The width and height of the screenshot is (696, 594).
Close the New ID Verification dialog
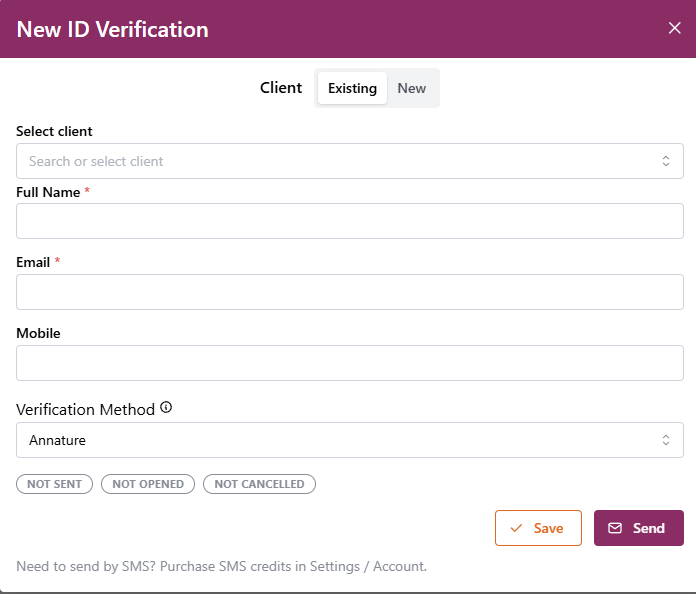674,28
